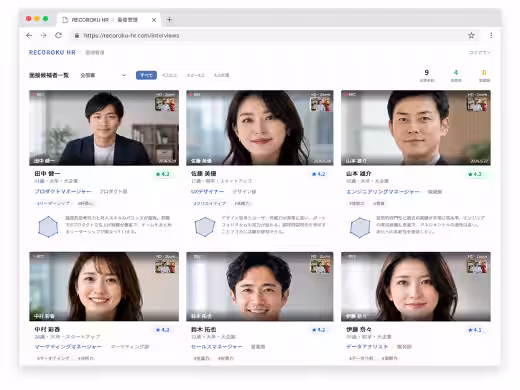Viewport: 520px width, 390px height.
Task: Click the padlock icon in address bar
Action: (x=77, y=36)
